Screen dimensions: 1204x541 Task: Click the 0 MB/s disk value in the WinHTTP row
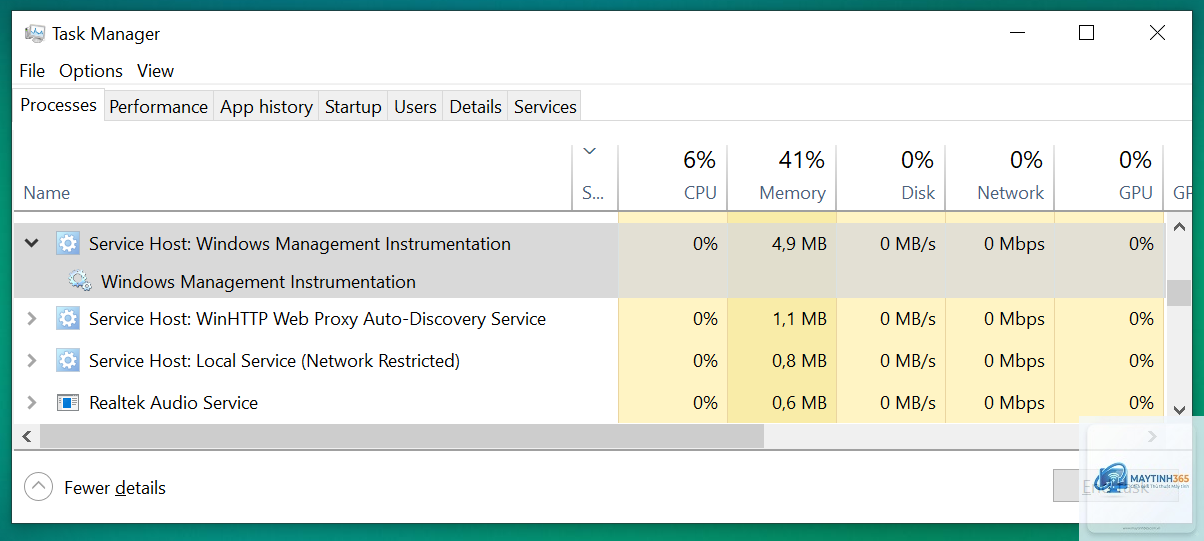[908, 319]
